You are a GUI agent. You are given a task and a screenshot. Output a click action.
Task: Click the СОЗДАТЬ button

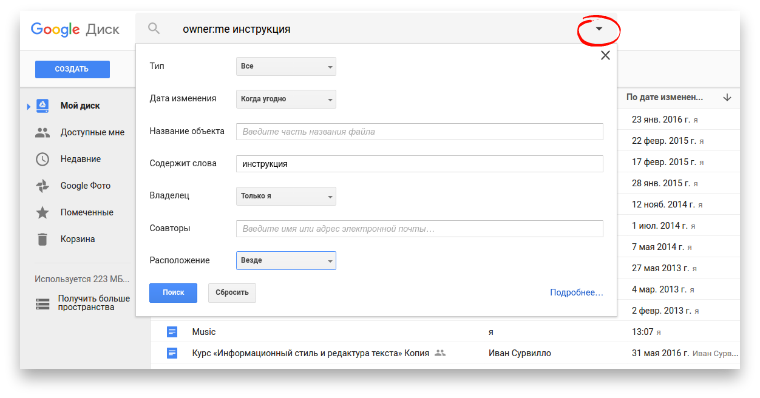click(72, 69)
